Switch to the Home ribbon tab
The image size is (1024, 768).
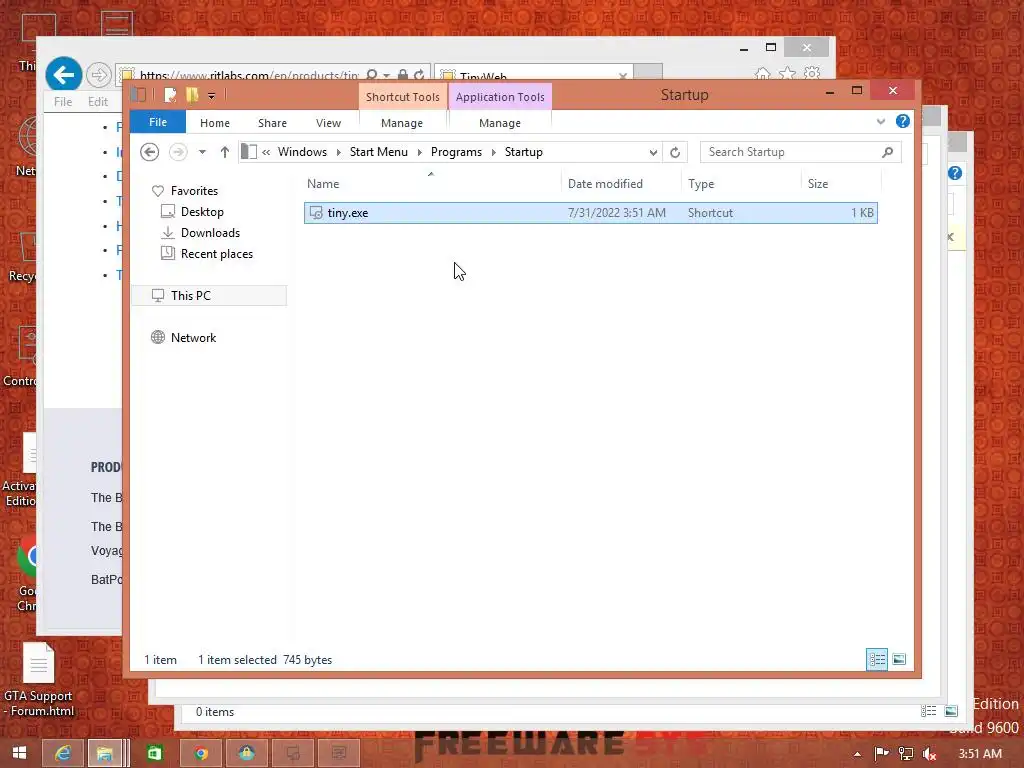tap(214, 123)
